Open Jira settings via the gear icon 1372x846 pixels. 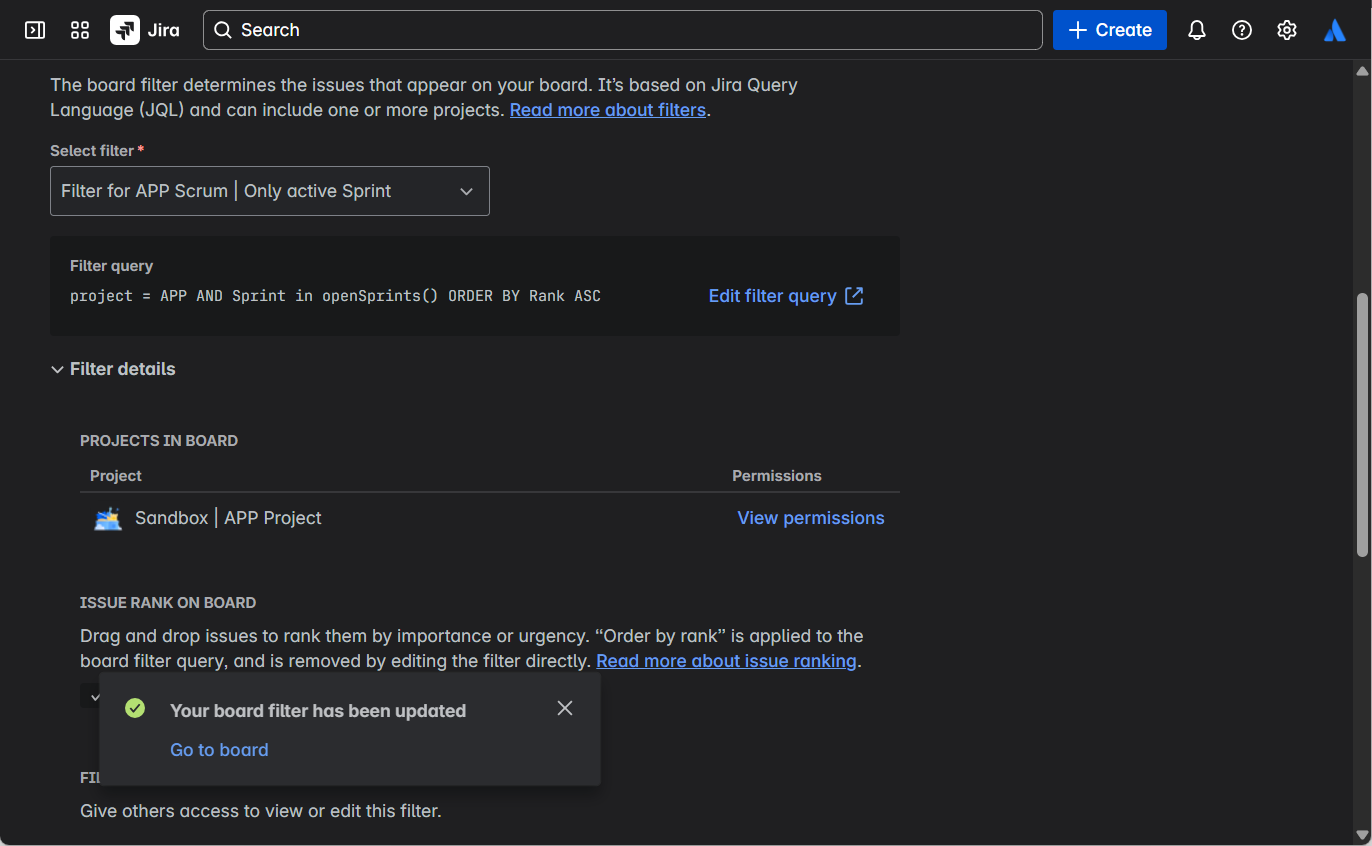point(1286,30)
